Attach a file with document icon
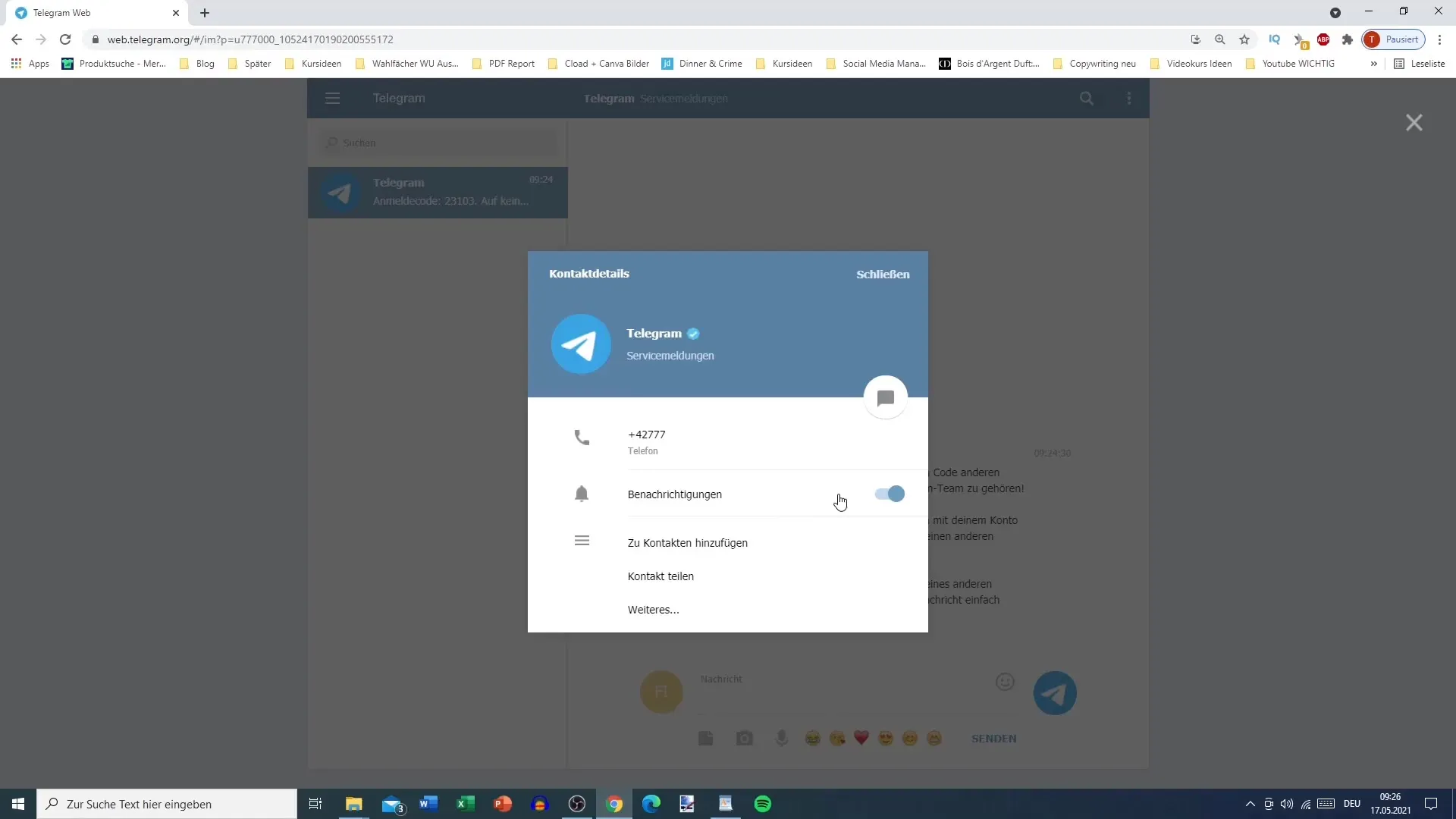Viewport: 1456px width, 819px height. tap(705, 739)
